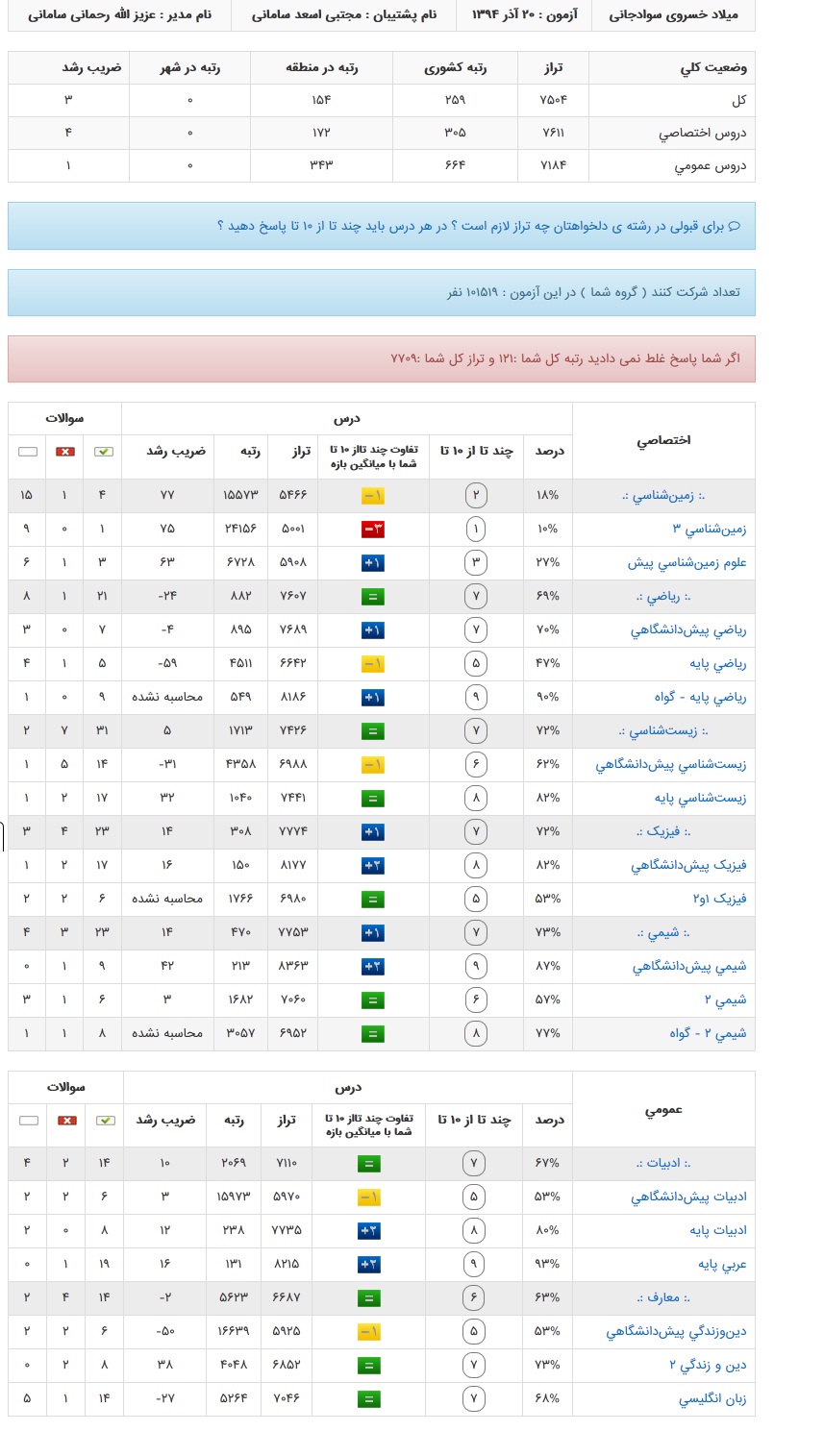Click the yellow -1 badge for دين‌وزندگي پيش‌دانشگاهي
The width and height of the screenshot is (824, 1456).
369,1331
